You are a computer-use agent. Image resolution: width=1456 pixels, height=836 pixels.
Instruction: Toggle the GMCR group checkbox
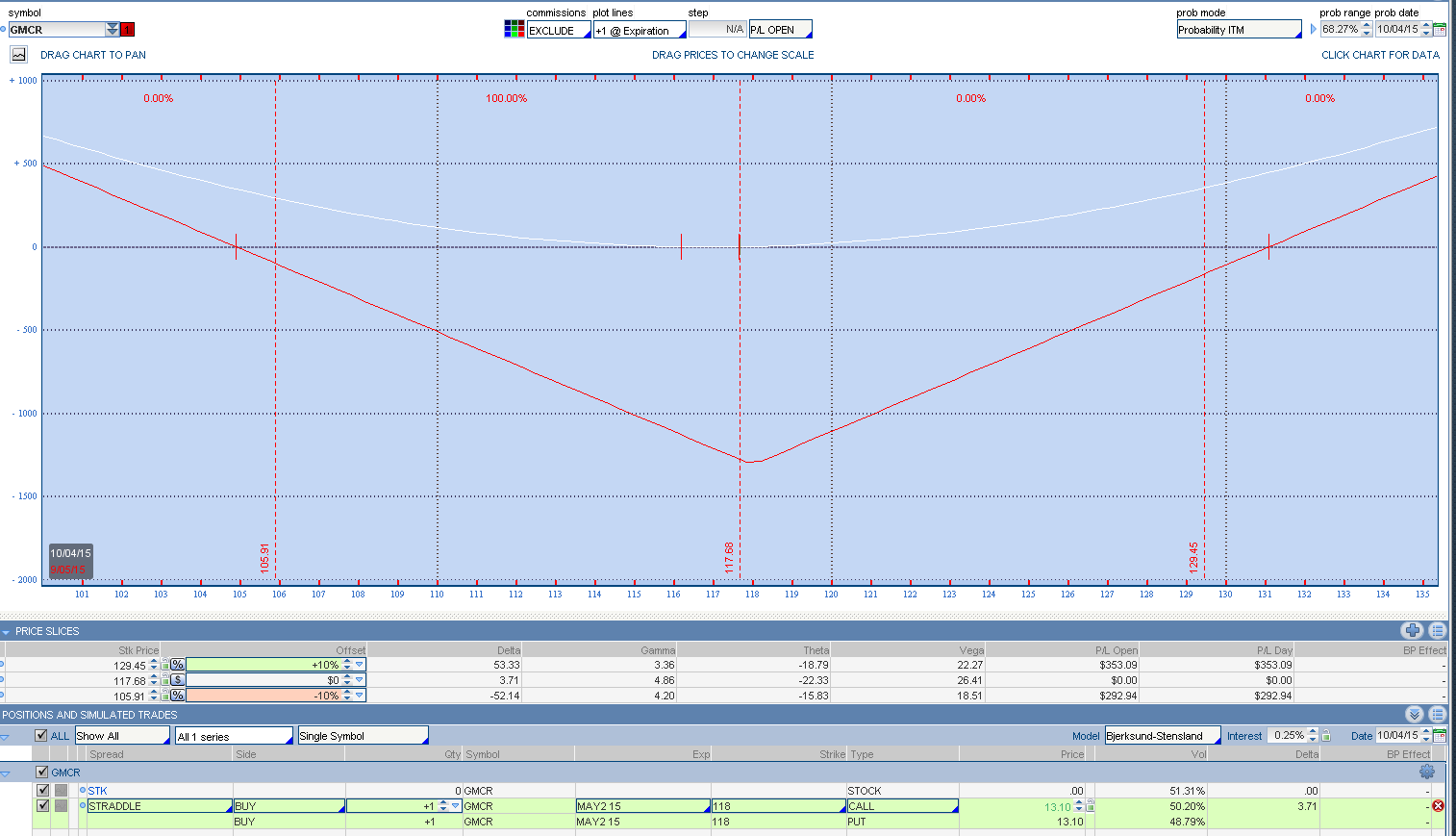pyautogui.click(x=42, y=772)
